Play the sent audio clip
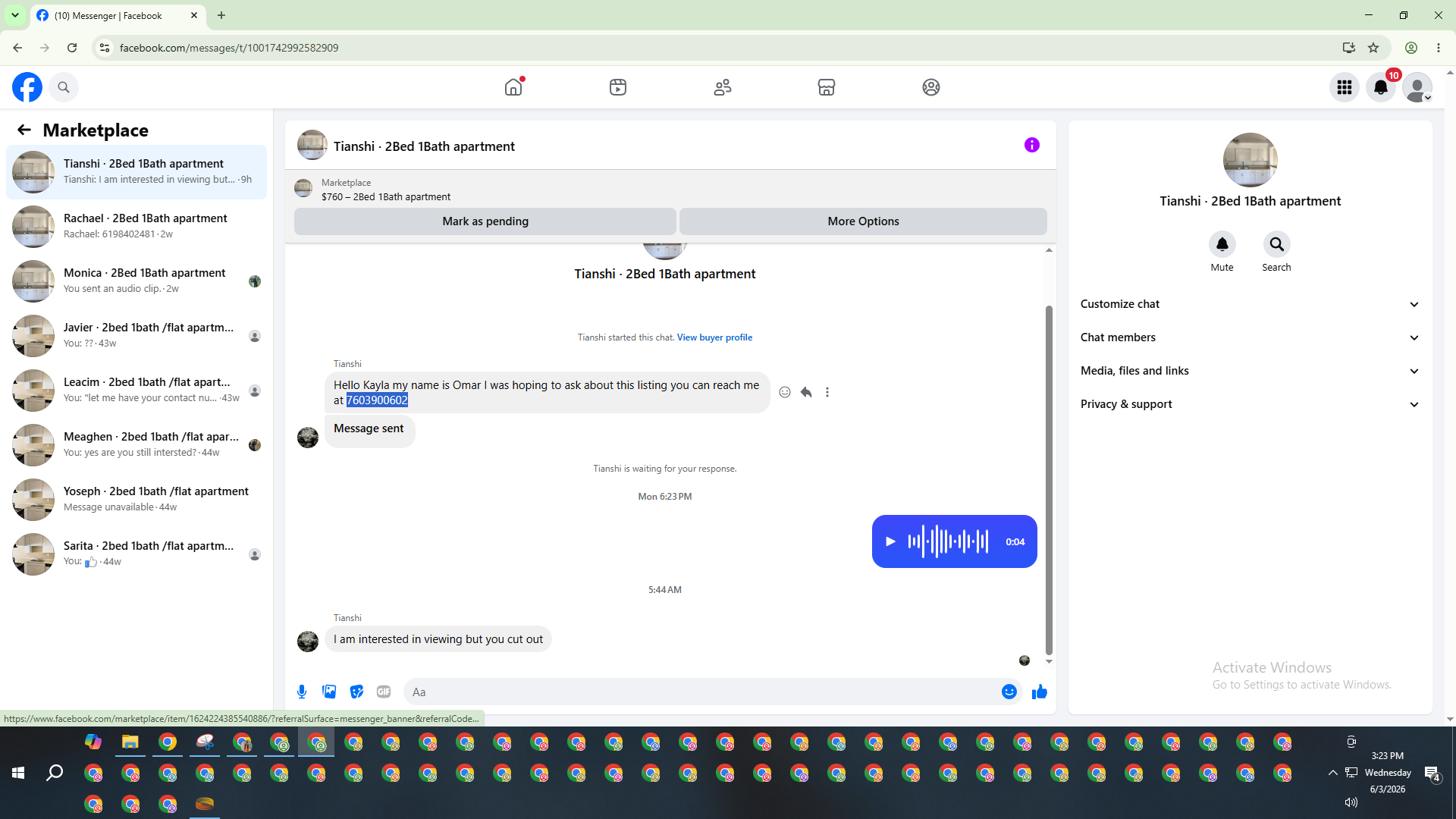Image resolution: width=1456 pixels, height=819 pixels. [x=891, y=541]
